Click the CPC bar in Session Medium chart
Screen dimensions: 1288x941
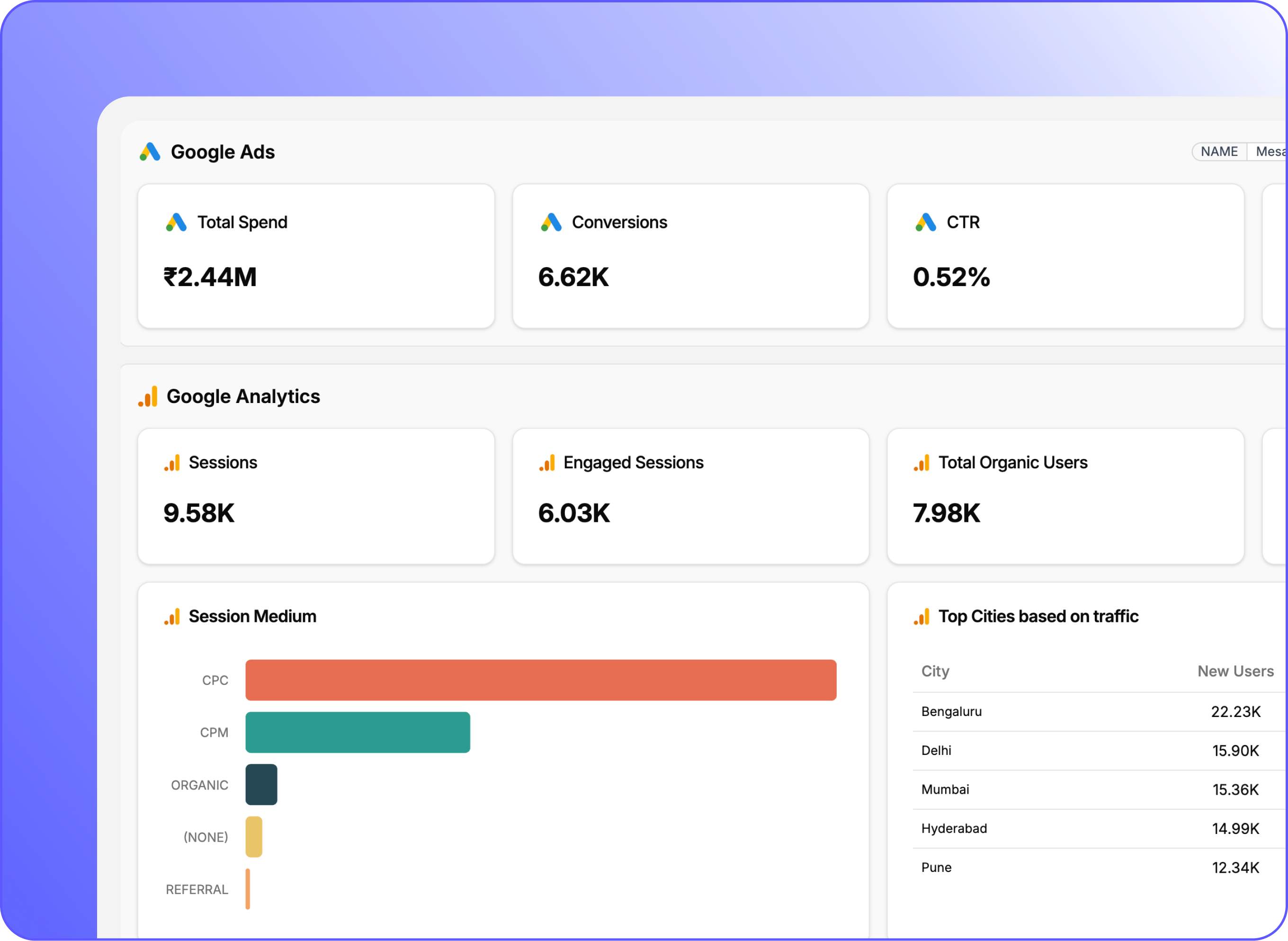tap(541, 680)
